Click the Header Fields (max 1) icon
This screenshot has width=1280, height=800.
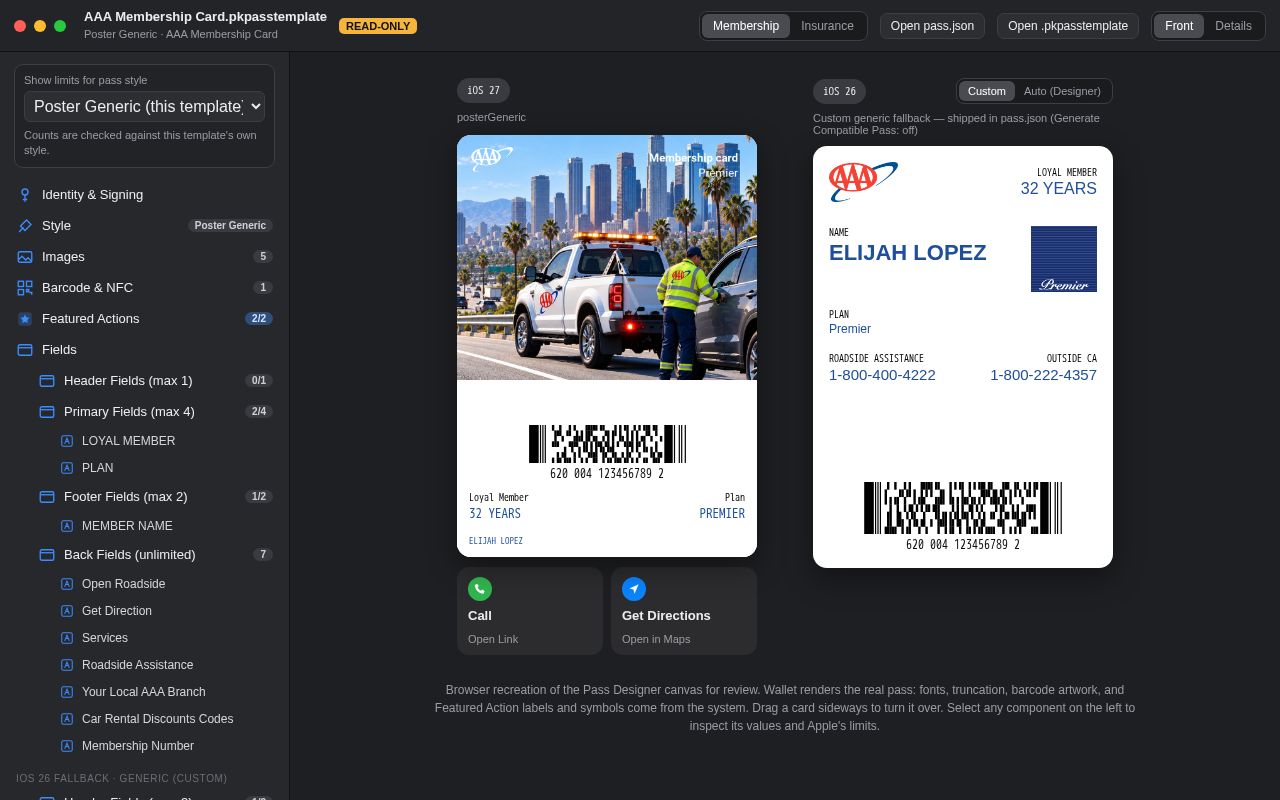tap(47, 381)
